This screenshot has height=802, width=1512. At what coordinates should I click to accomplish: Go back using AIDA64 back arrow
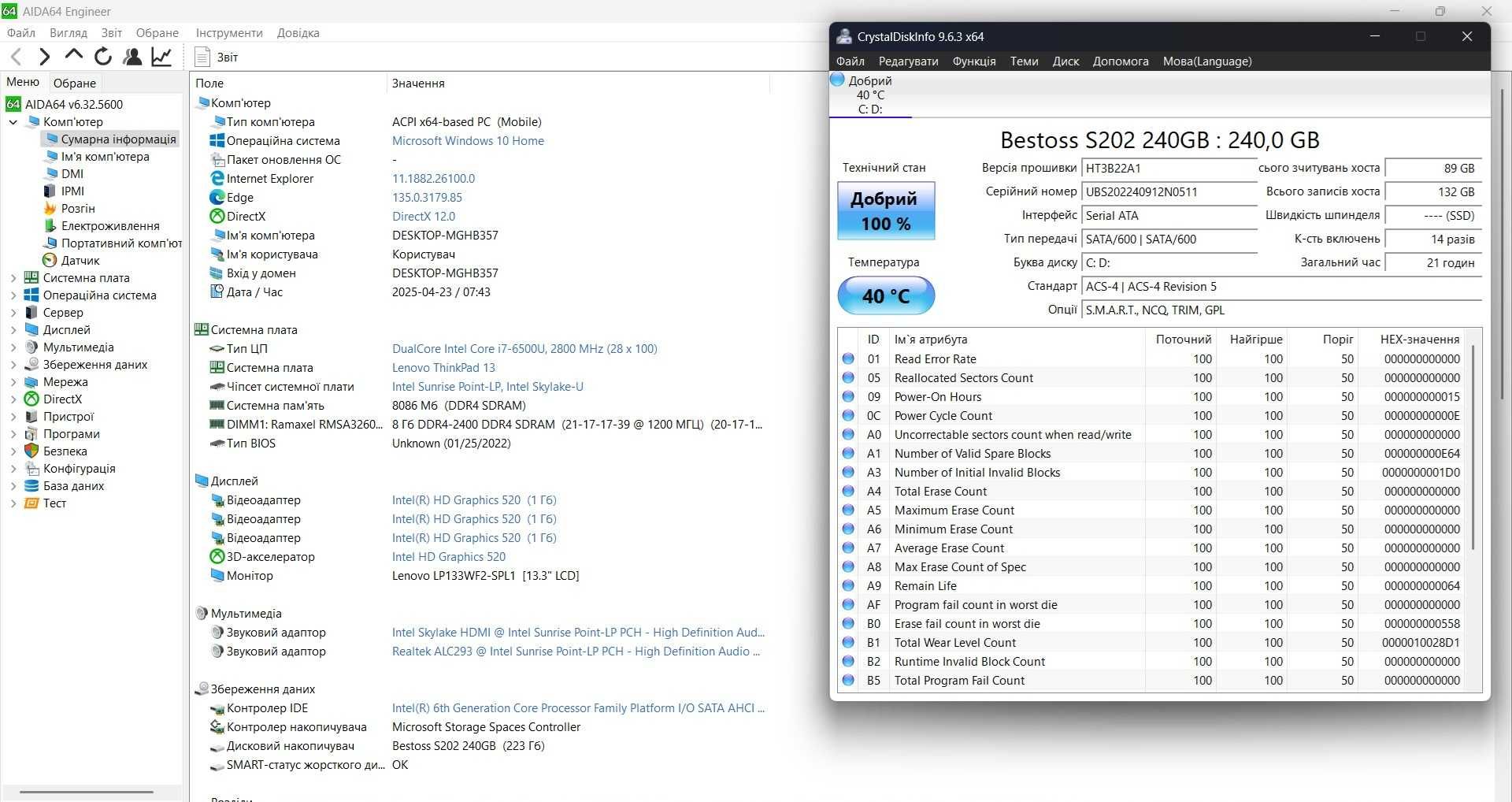[16, 57]
